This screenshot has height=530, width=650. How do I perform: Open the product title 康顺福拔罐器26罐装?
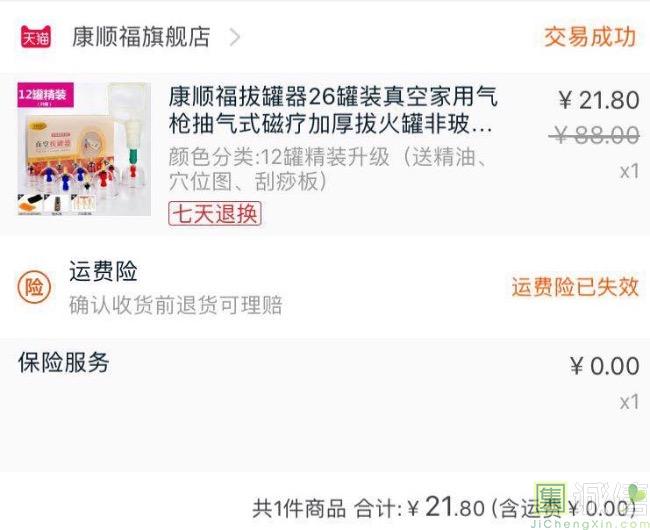click(333, 110)
